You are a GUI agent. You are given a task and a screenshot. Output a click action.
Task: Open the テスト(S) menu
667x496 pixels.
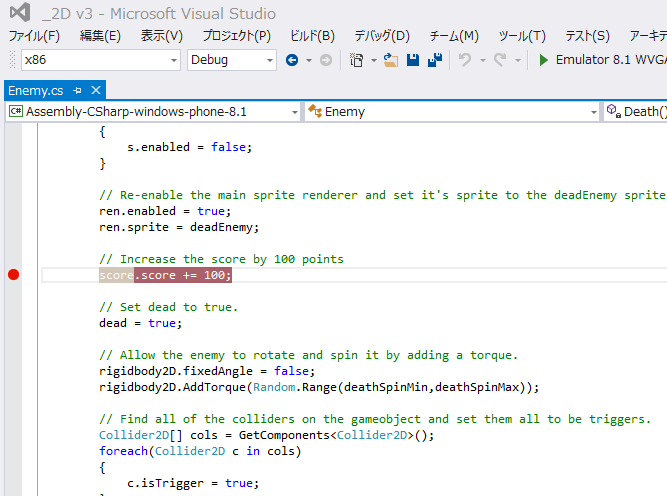point(587,36)
